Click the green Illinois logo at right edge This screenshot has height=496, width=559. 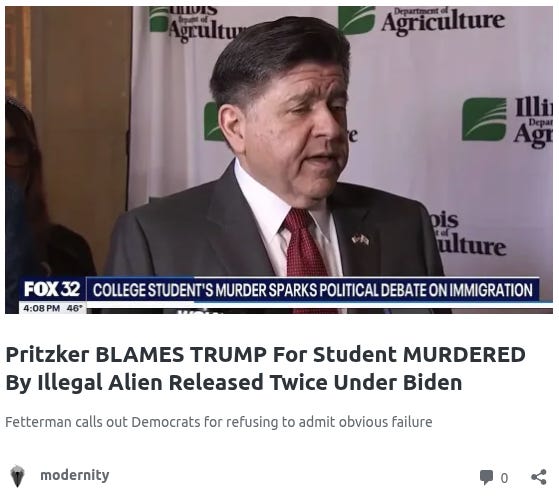(x=484, y=119)
